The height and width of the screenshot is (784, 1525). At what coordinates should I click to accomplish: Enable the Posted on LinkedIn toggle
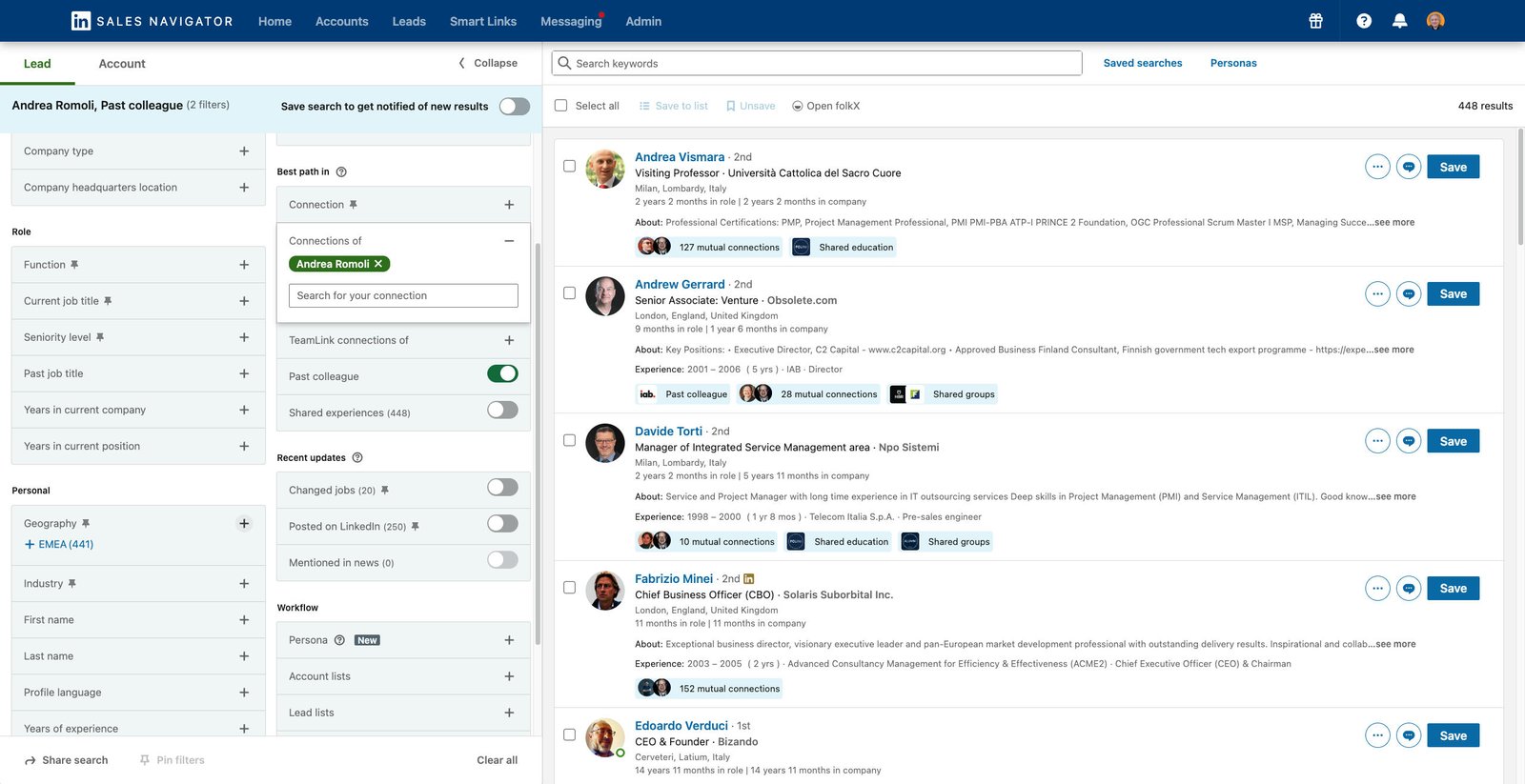point(502,524)
